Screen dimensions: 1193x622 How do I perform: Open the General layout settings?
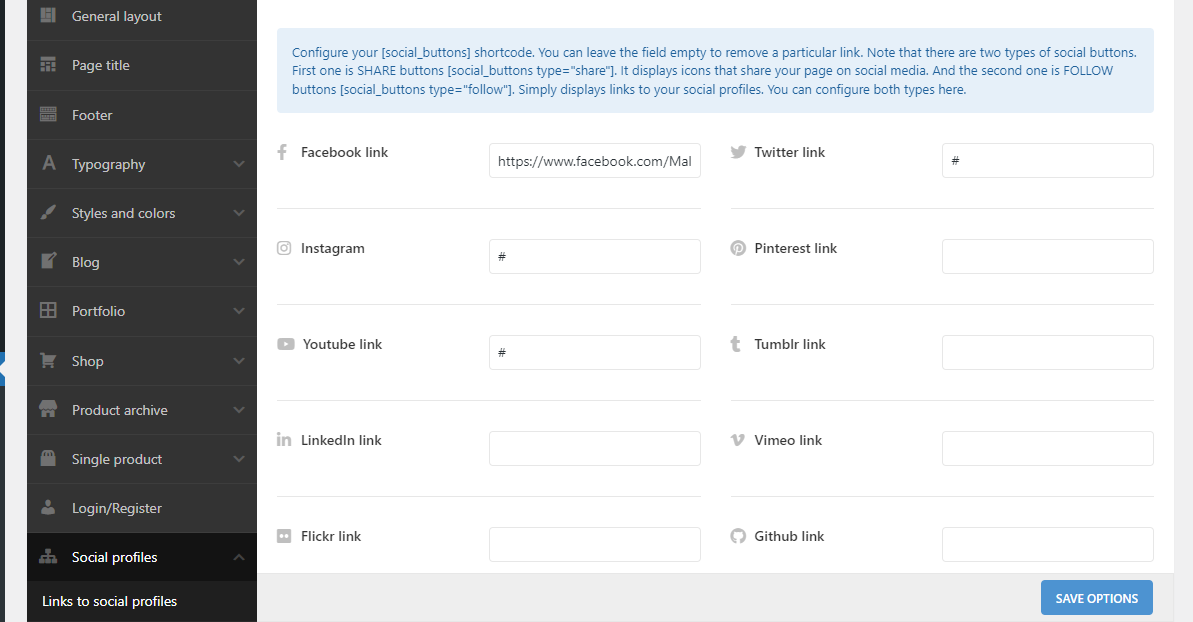click(x=116, y=16)
